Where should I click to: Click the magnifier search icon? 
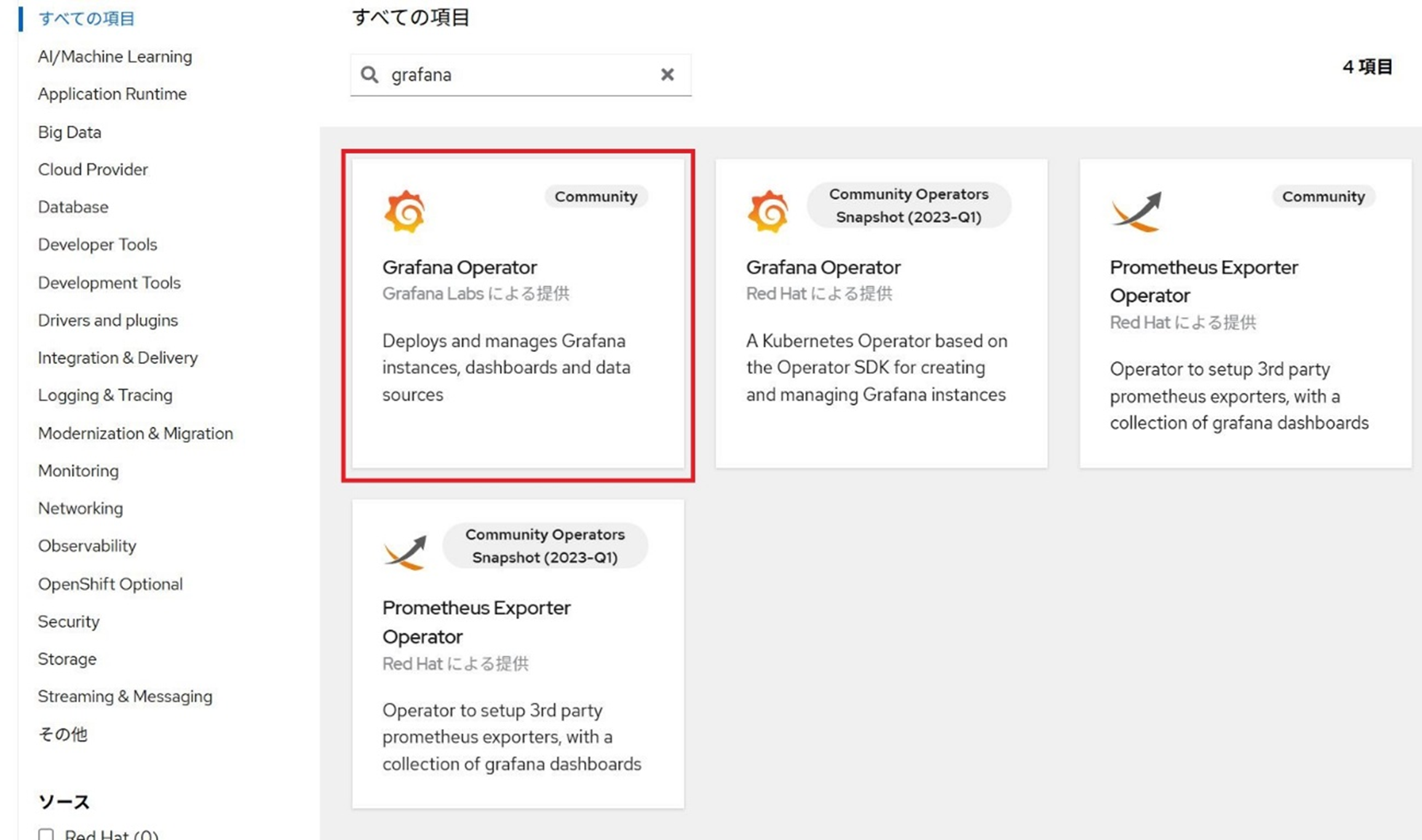370,74
